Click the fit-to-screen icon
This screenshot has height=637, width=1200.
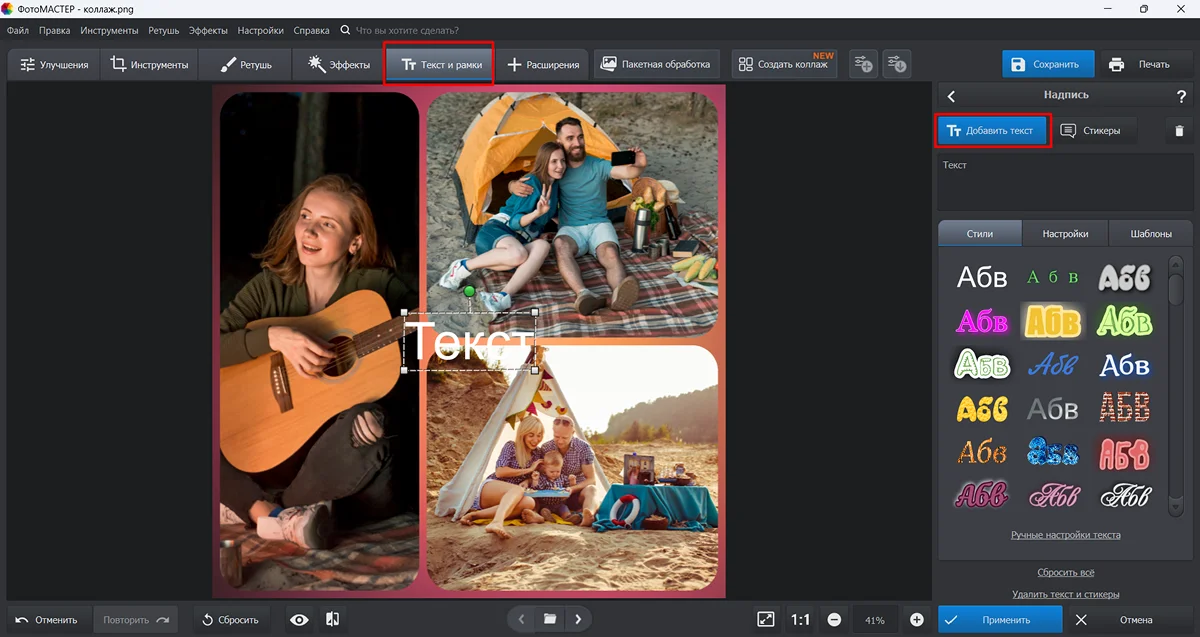(x=766, y=620)
